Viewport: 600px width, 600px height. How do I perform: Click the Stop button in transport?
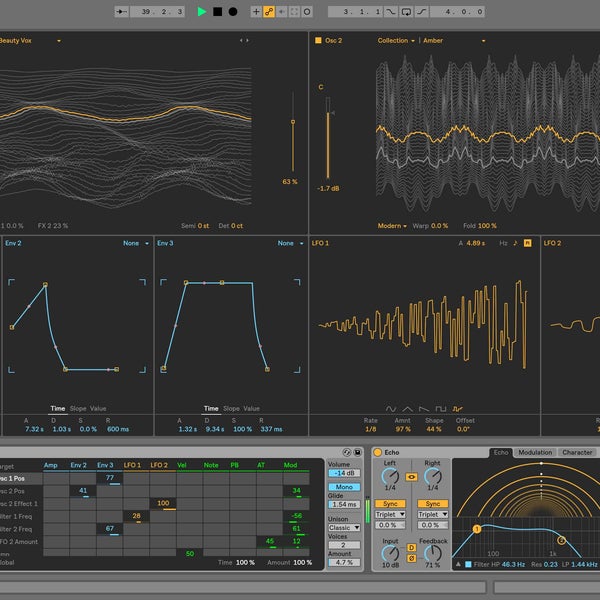pos(217,12)
